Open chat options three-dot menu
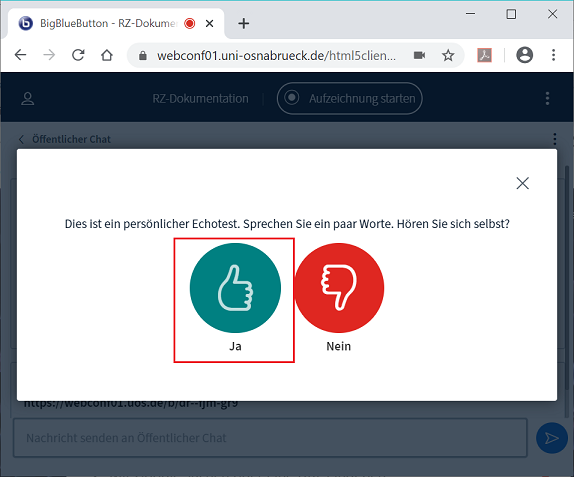Image resolution: width=574 pixels, height=477 pixels. tap(555, 139)
